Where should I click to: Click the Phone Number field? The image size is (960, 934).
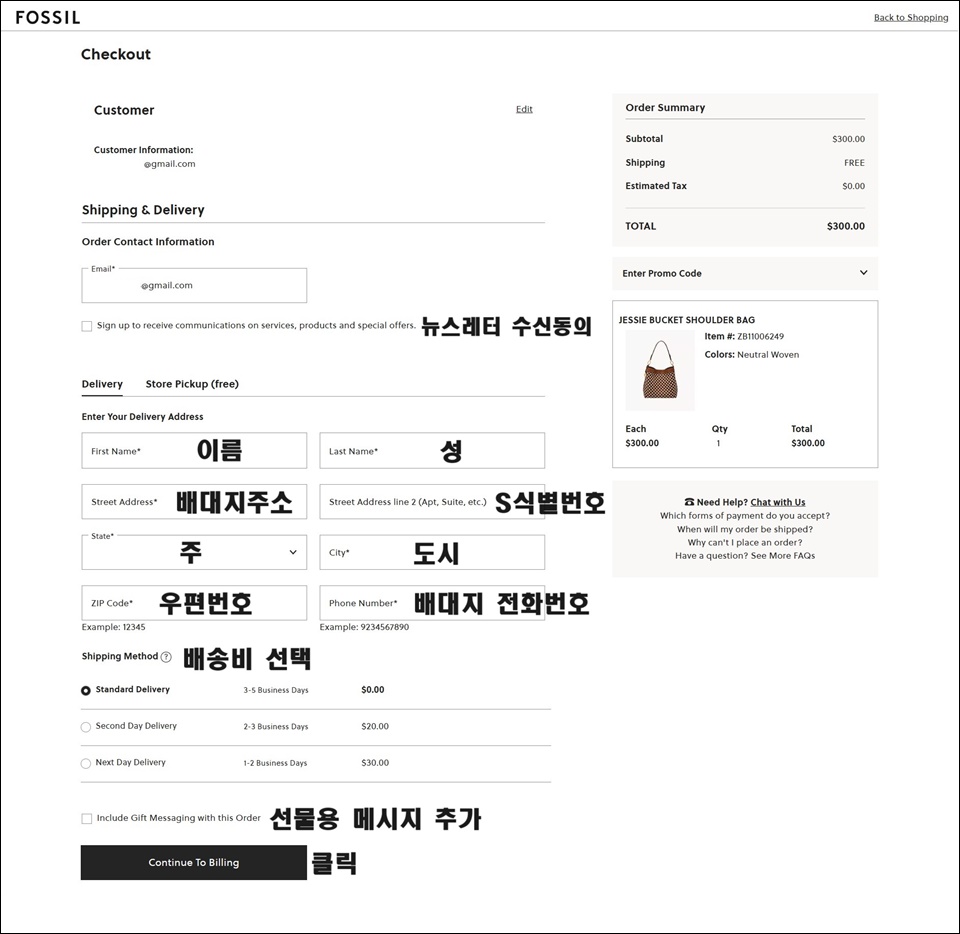pyautogui.click(x=432, y=603)
